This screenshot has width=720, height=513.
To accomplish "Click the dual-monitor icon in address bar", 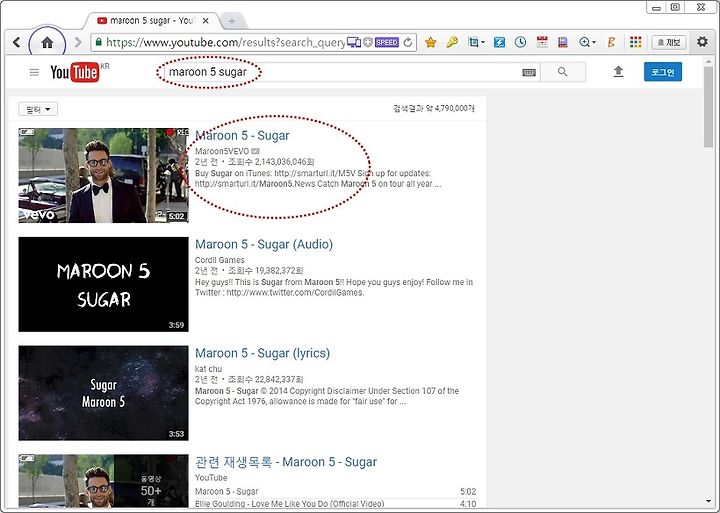I will [x=354, y=43].
